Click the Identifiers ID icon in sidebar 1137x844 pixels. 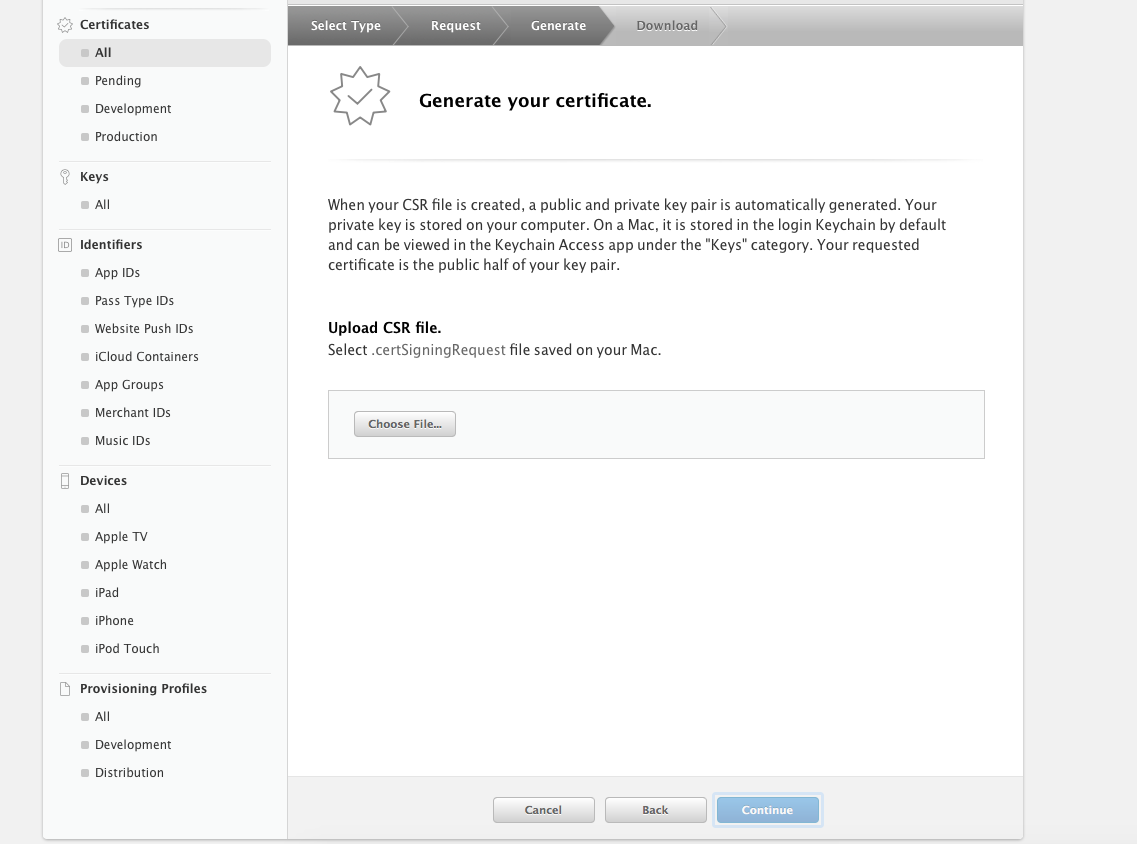coord(65,245)
